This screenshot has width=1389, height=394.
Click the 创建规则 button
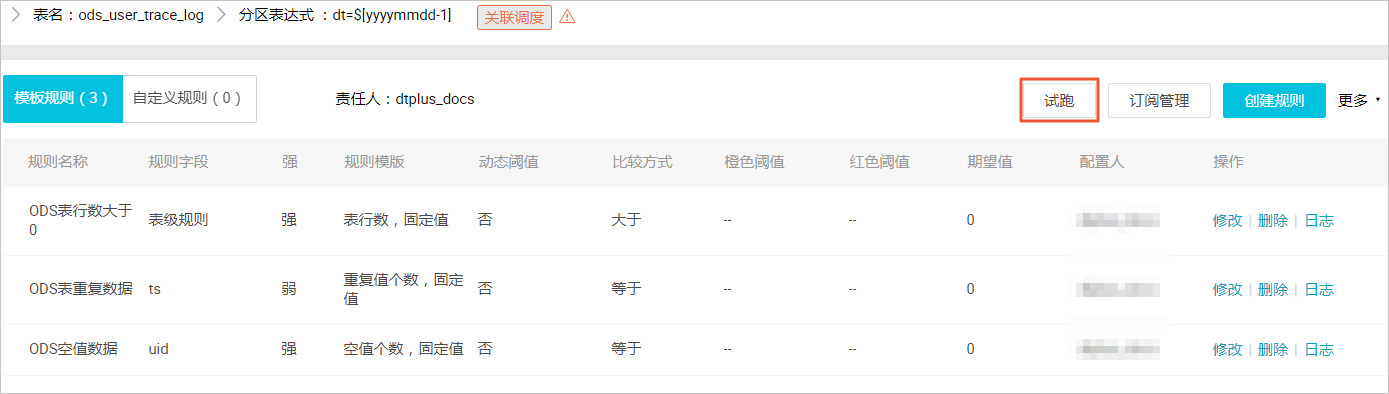pos(1274,100)
